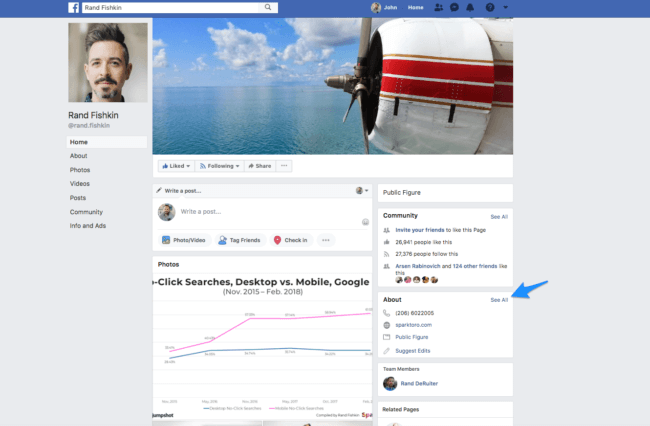This screenshot has height=426, width=650.
Task: Click the sparktoro.com website link
Action: 413,325
